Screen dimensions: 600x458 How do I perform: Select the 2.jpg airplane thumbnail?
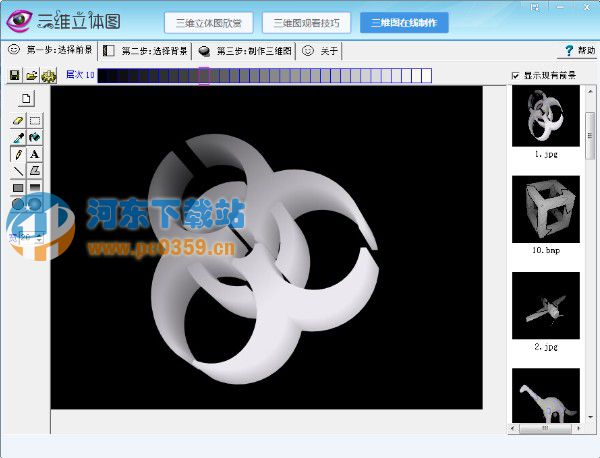(546, 305)
